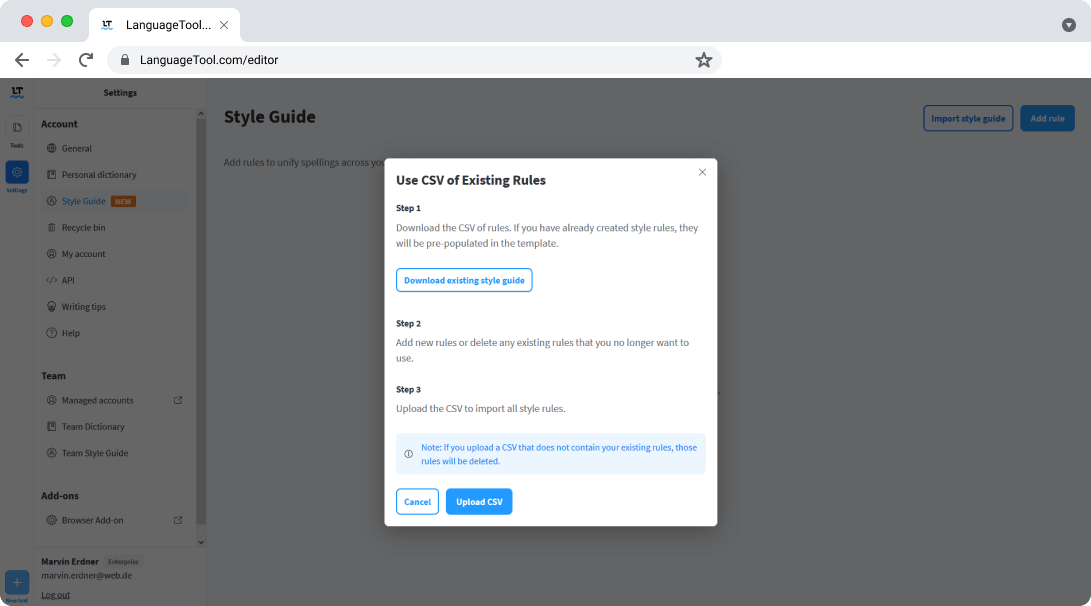This screenshot has width=1091, height=606.
Task: Click the book icon beside Personal dictionary
Action: click(51, 175)
